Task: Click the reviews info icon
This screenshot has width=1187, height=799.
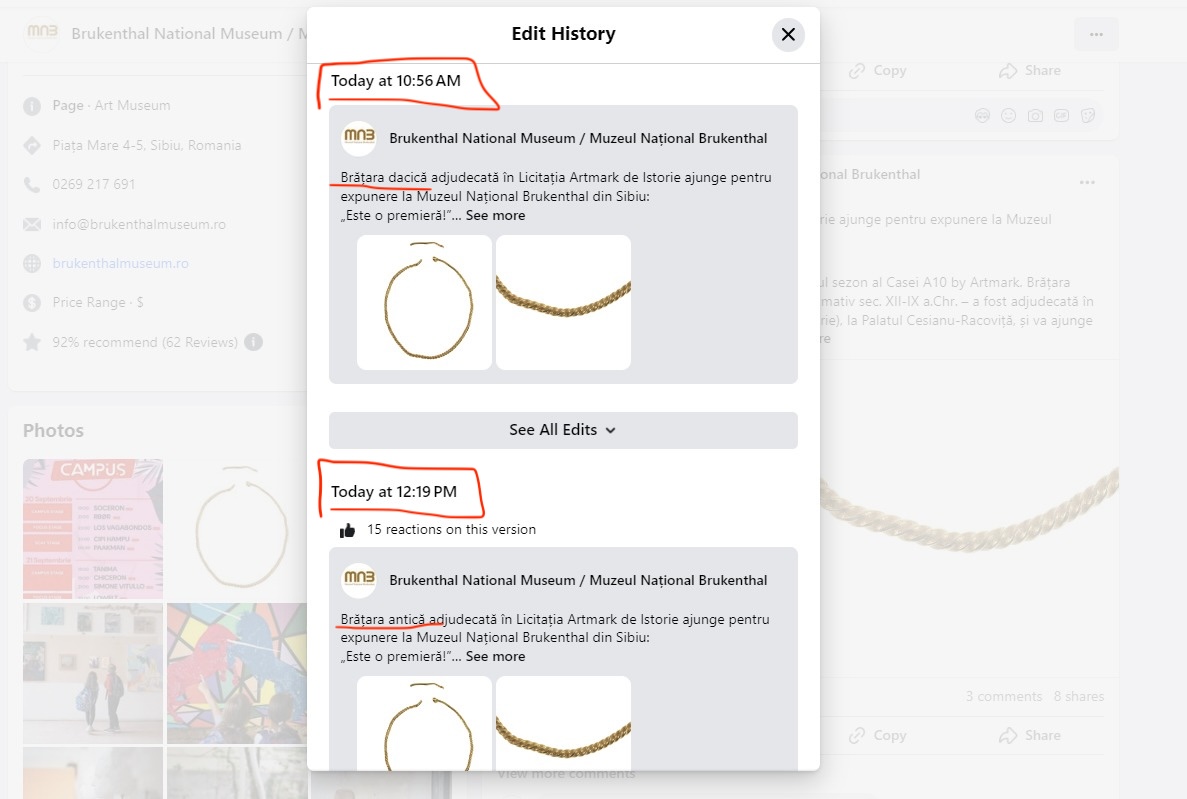Action: tap(254, 342)
